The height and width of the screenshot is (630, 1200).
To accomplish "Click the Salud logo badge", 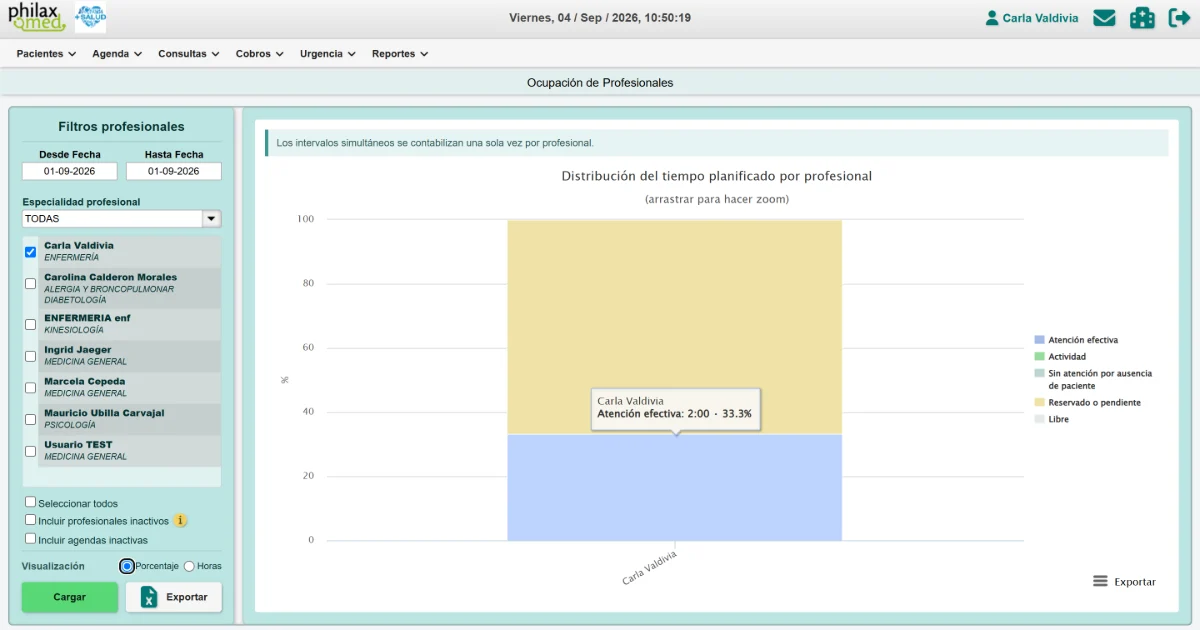I will pyautogui.click(x=90, y=17).
